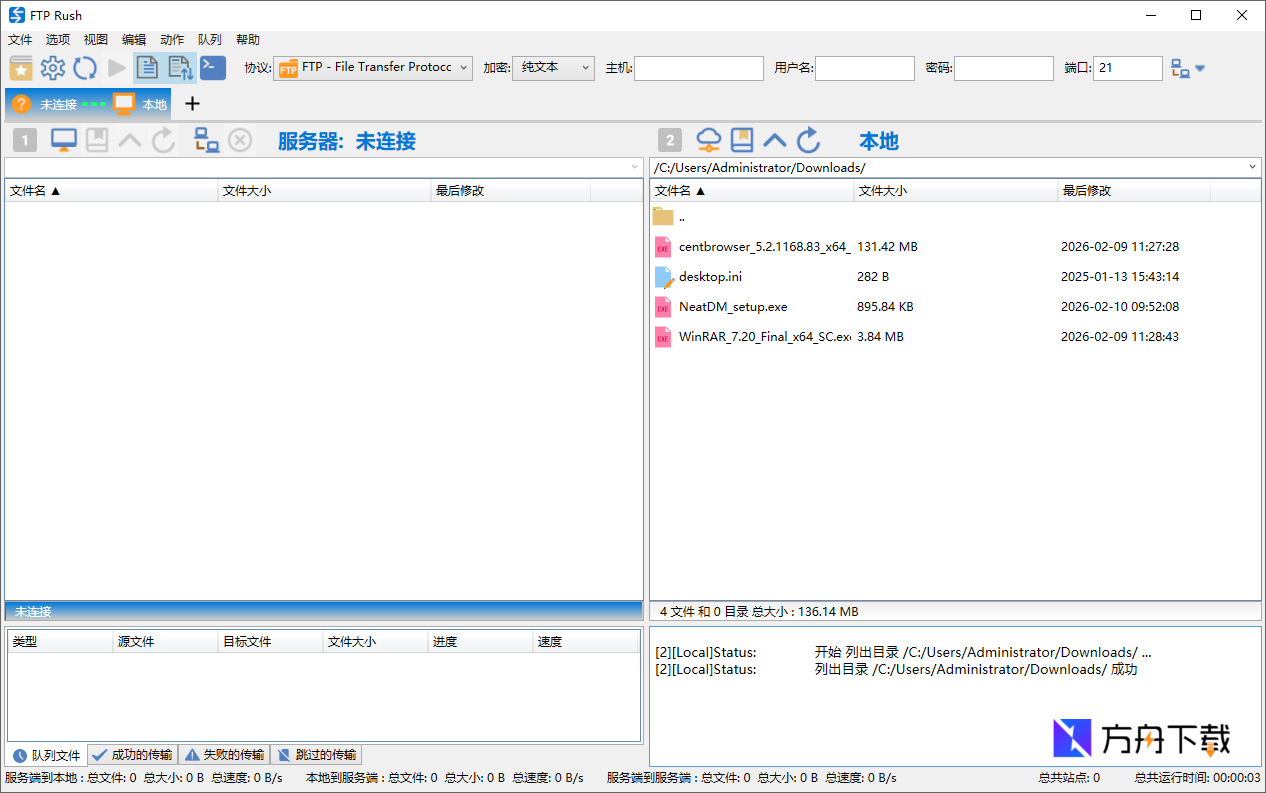The height and width of the screenshot is (793, 1266).
Task: Open the settings gear icon
Action: (x=53, y=67)
